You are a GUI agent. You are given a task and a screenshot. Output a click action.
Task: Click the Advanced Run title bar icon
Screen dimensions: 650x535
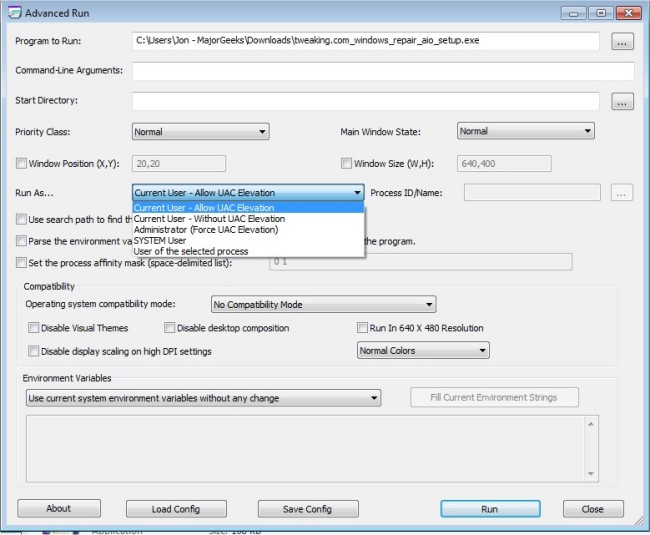pos(11,12)
